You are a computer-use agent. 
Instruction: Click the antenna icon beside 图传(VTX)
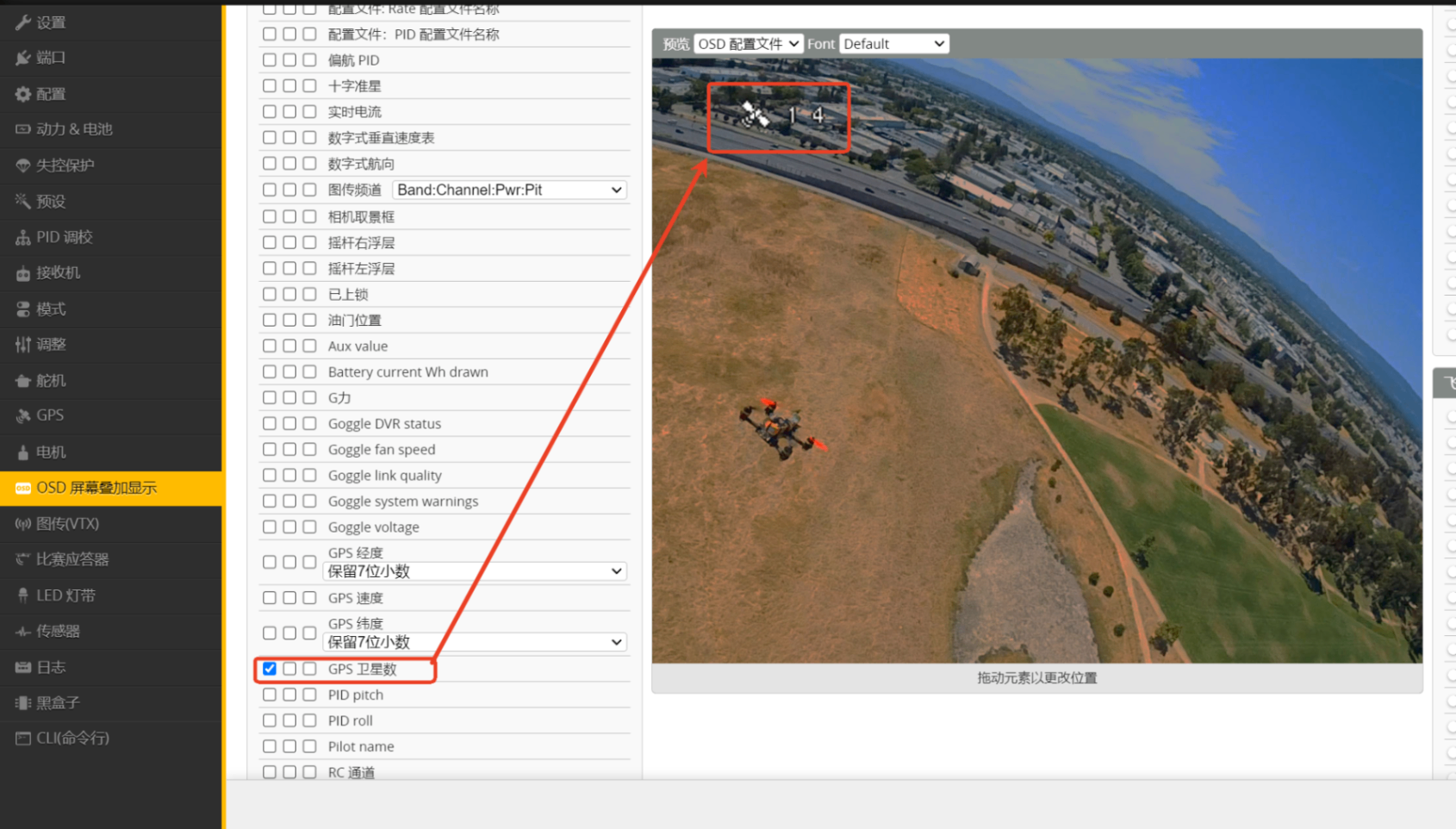point(23,524)
